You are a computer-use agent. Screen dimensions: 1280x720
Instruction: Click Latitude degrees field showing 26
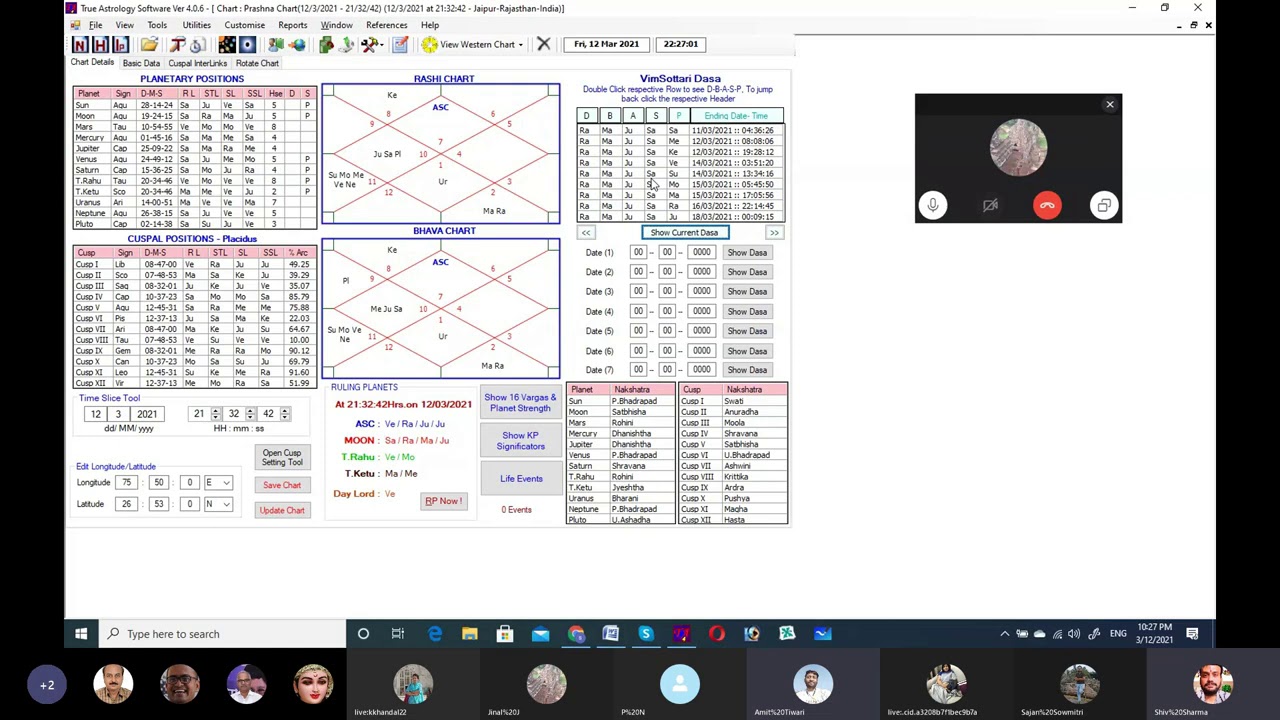[126, 503]
